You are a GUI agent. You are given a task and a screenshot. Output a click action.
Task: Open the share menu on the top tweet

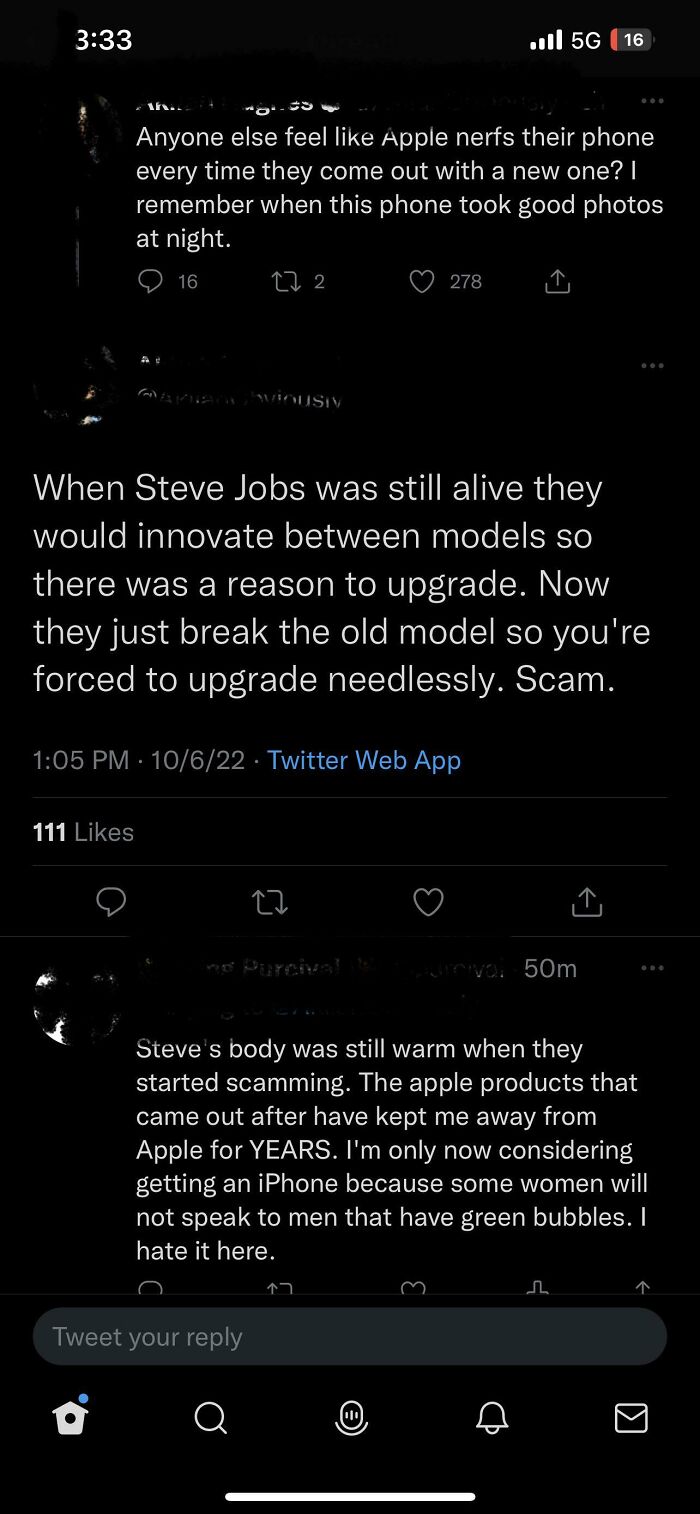pyautogui.click(x=557, y=281)
